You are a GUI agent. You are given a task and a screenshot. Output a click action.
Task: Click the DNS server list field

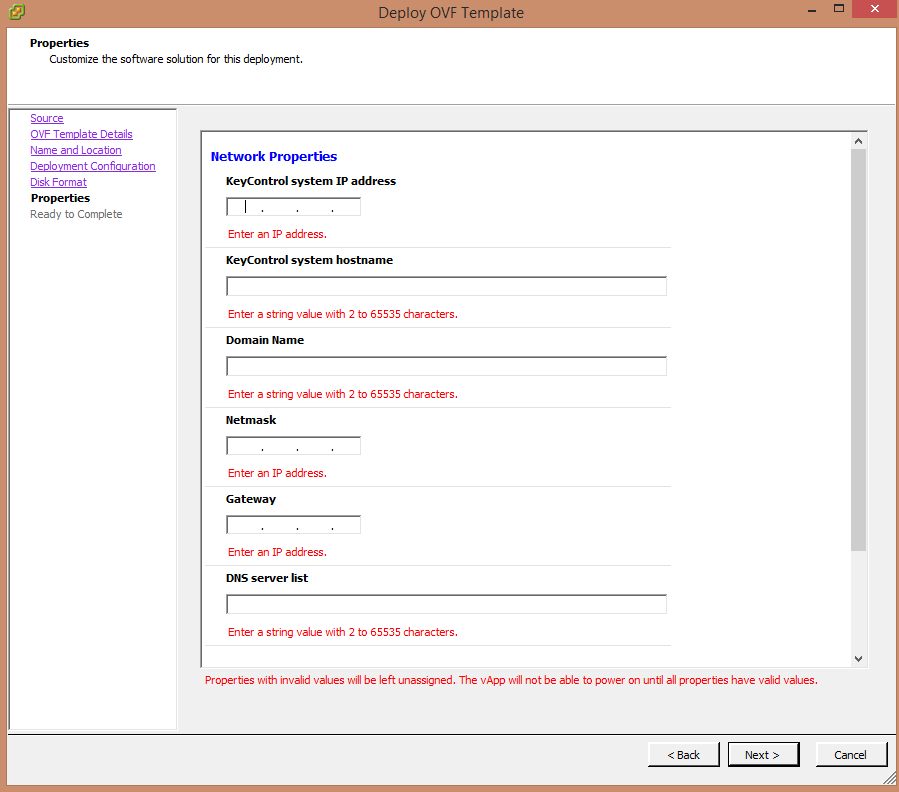coord(446,604)
